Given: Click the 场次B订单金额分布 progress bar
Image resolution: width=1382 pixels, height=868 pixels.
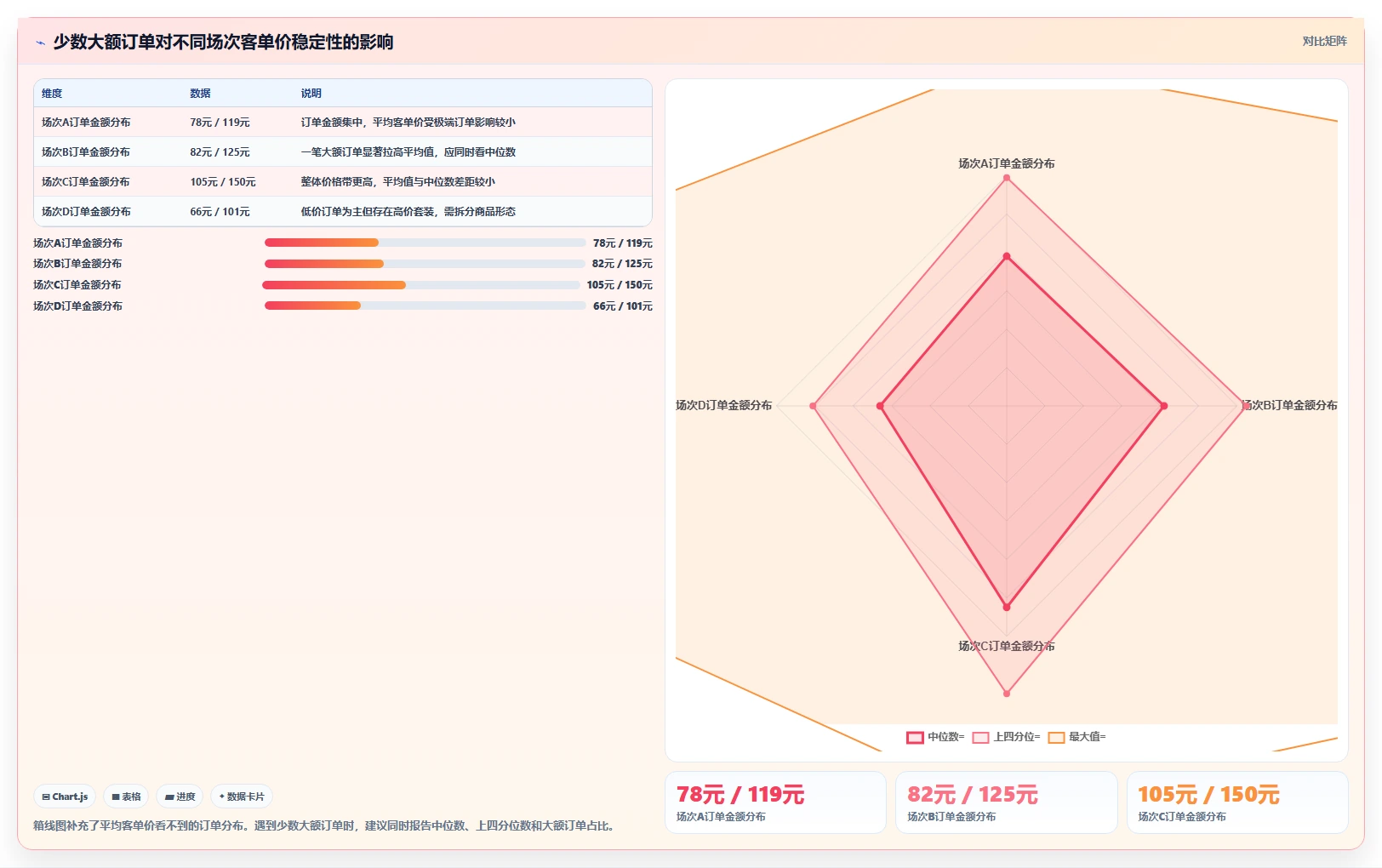Looking at the screenshot, I should coord(425,264).
